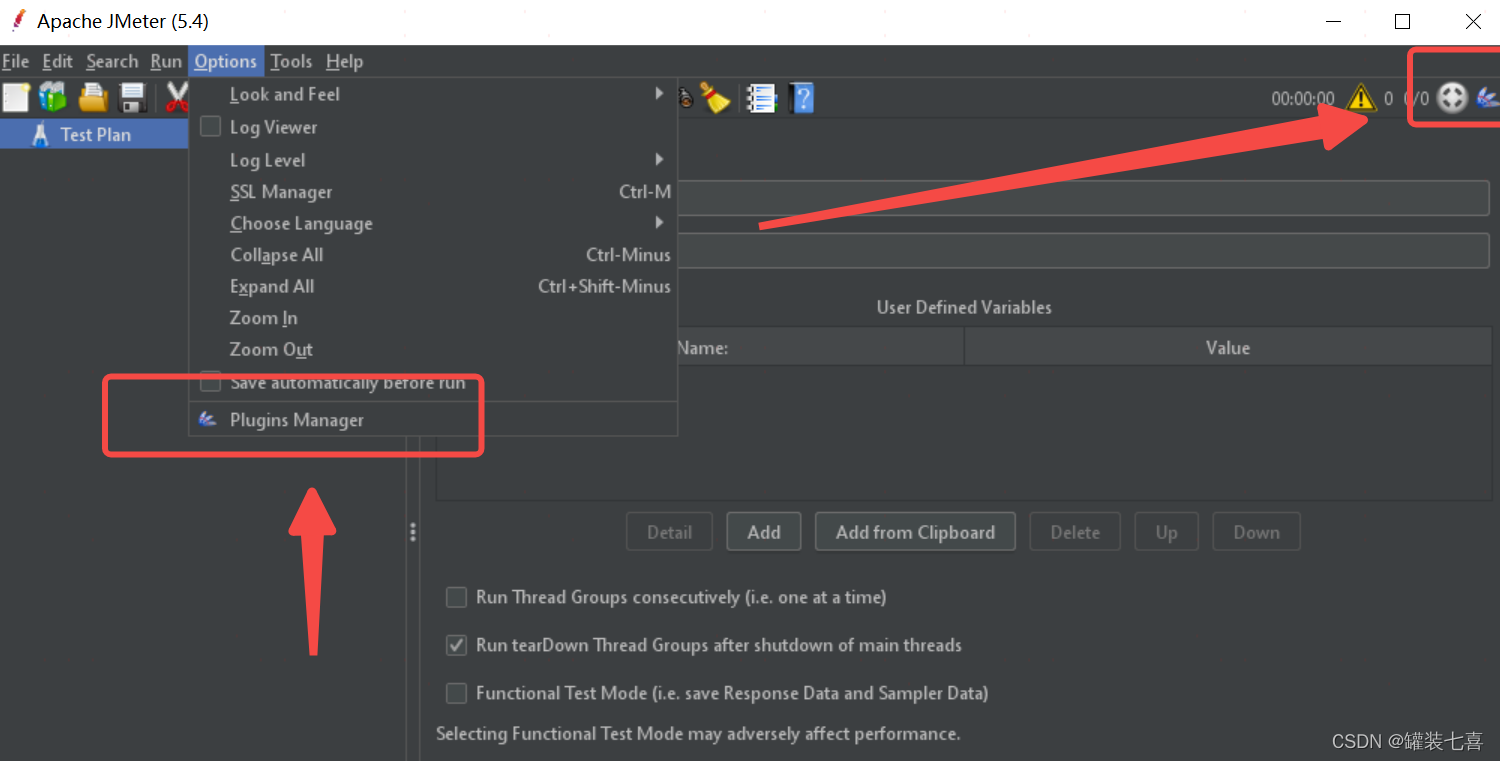The width and height of the screenshot is (1500, 761).
Task: Click the vertical dots panel splitter handle
Action: pyautogui.click(x=412, y=532)
